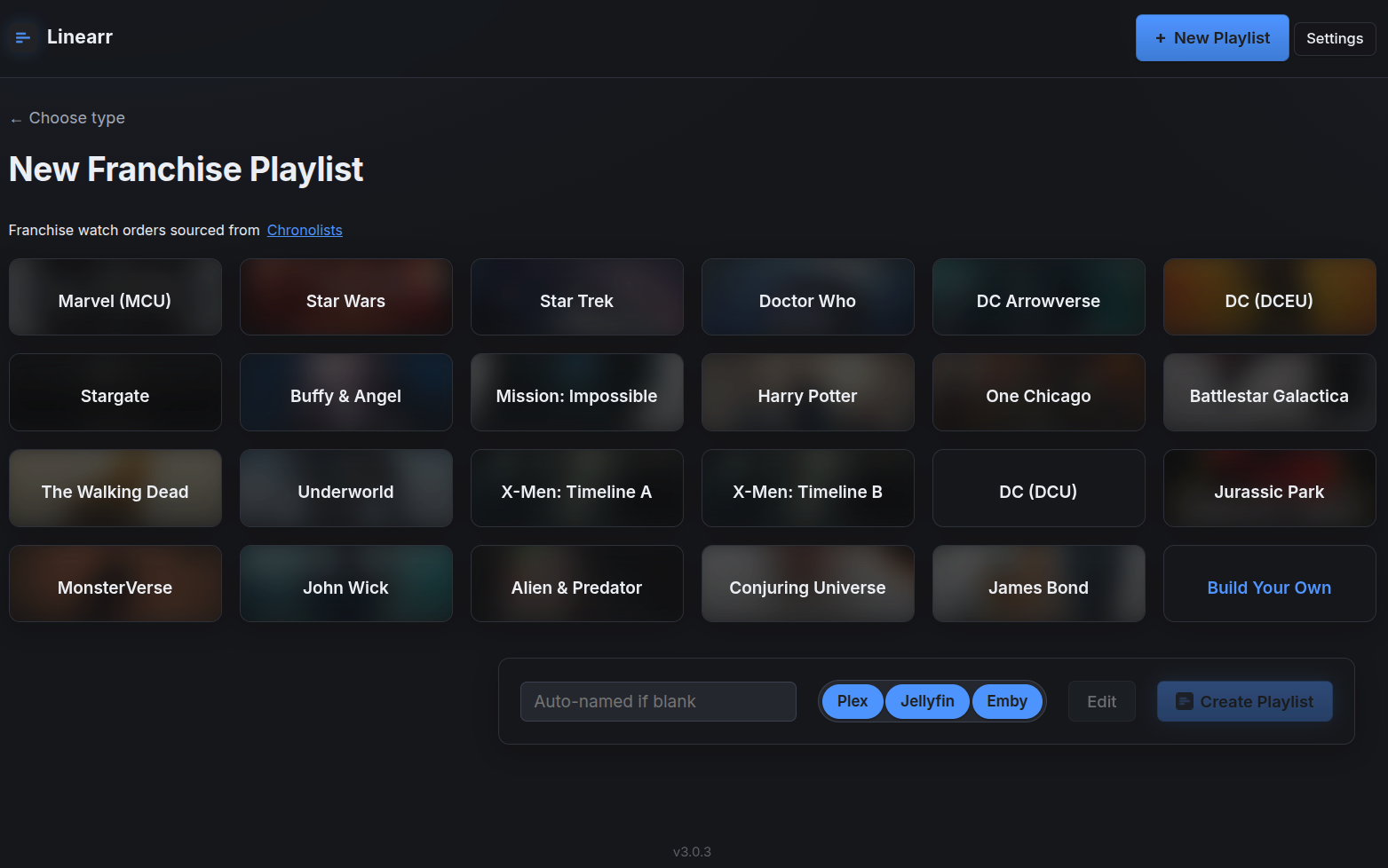The height and width of the screenshot is (868, 1388).
Task: Select the MonsterVerse franchise card
Action: point(115,584)
